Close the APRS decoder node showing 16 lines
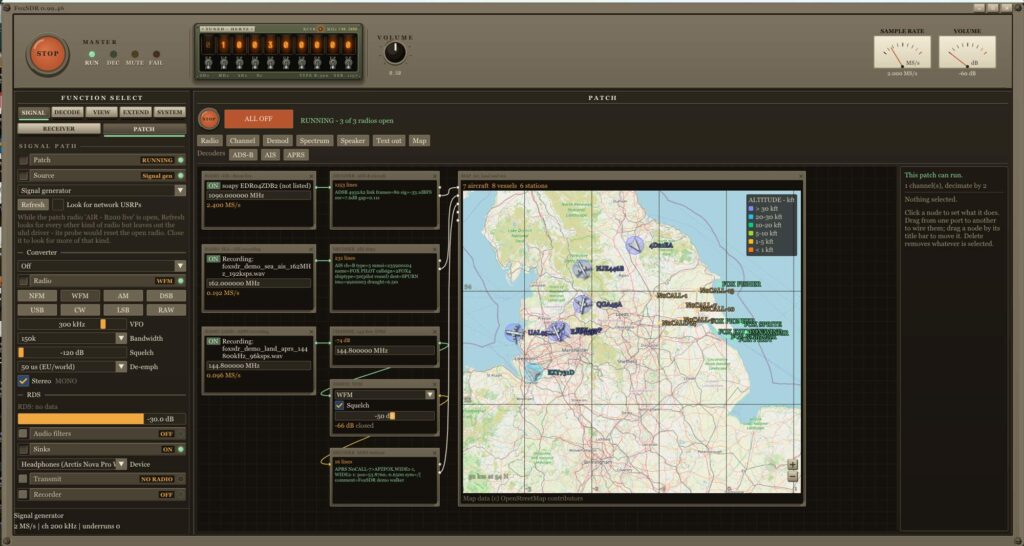Screen dimensions: 1024x546 435,452
